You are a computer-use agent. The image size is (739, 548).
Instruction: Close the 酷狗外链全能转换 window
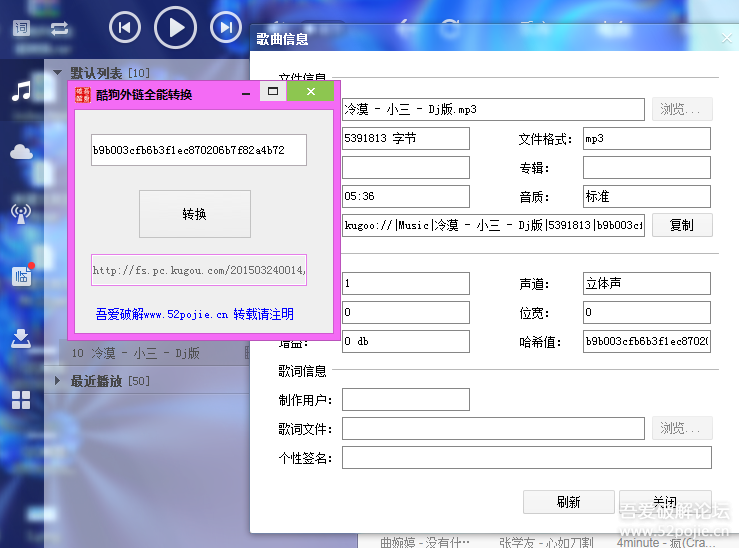[x=311, y=91]
